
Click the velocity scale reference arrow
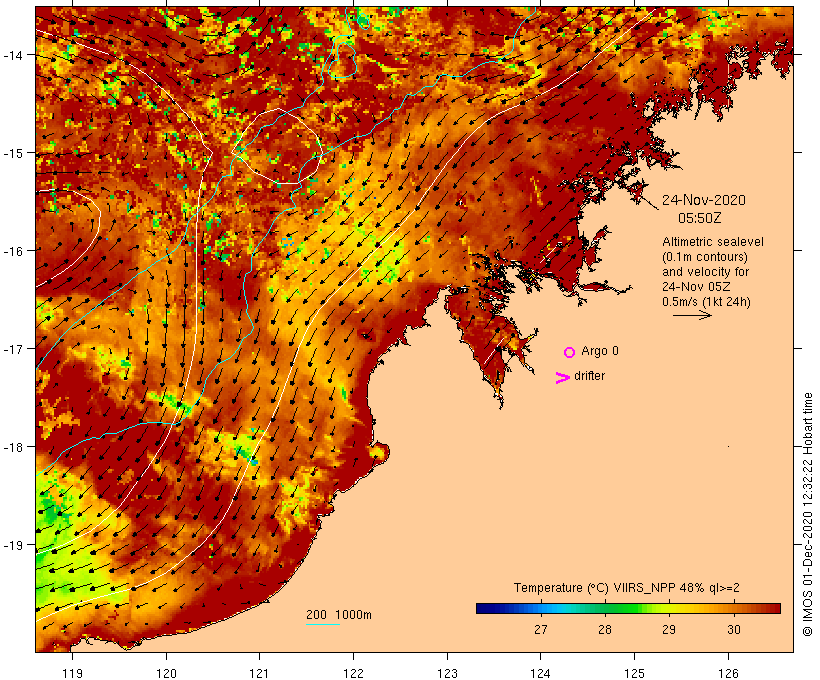pos(692,315)
